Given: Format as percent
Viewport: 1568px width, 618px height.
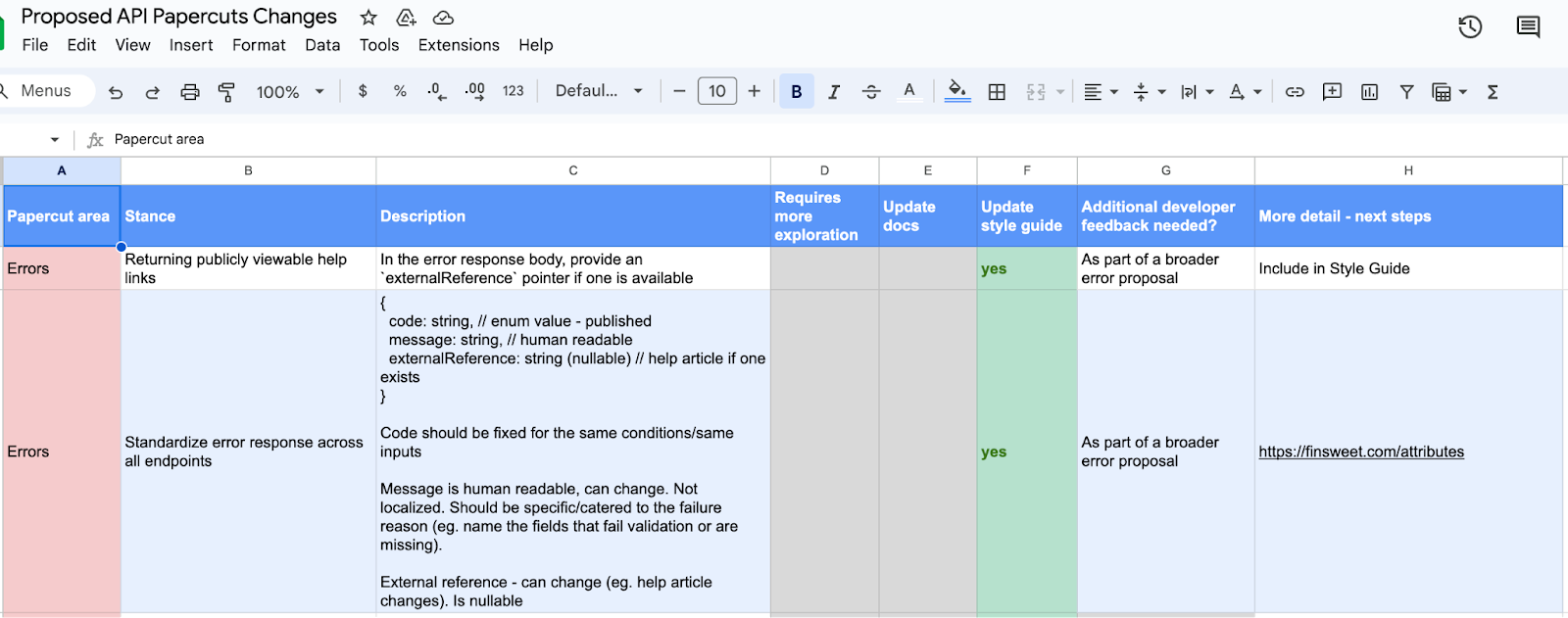Looking at the screenshot, I should click(400, 91).
